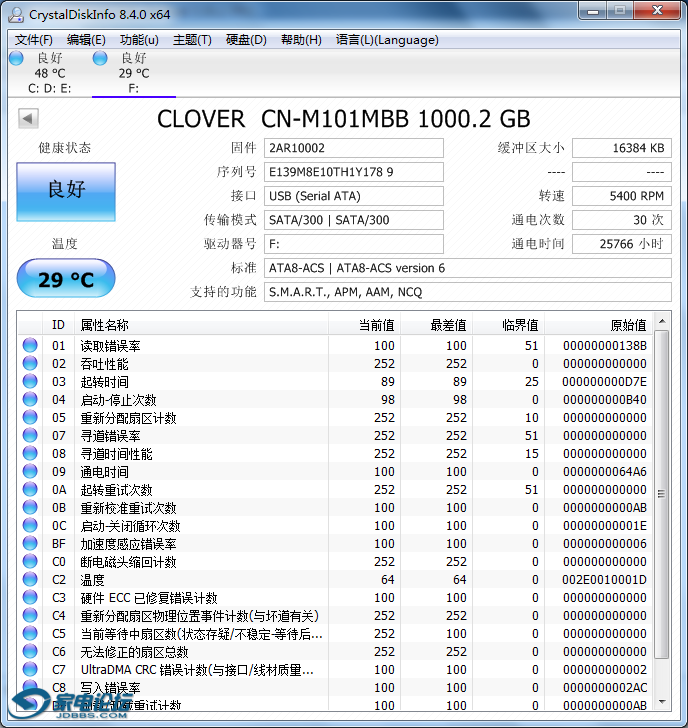Click the interface field USB (Serial ATA)

[x=353, y=196]
